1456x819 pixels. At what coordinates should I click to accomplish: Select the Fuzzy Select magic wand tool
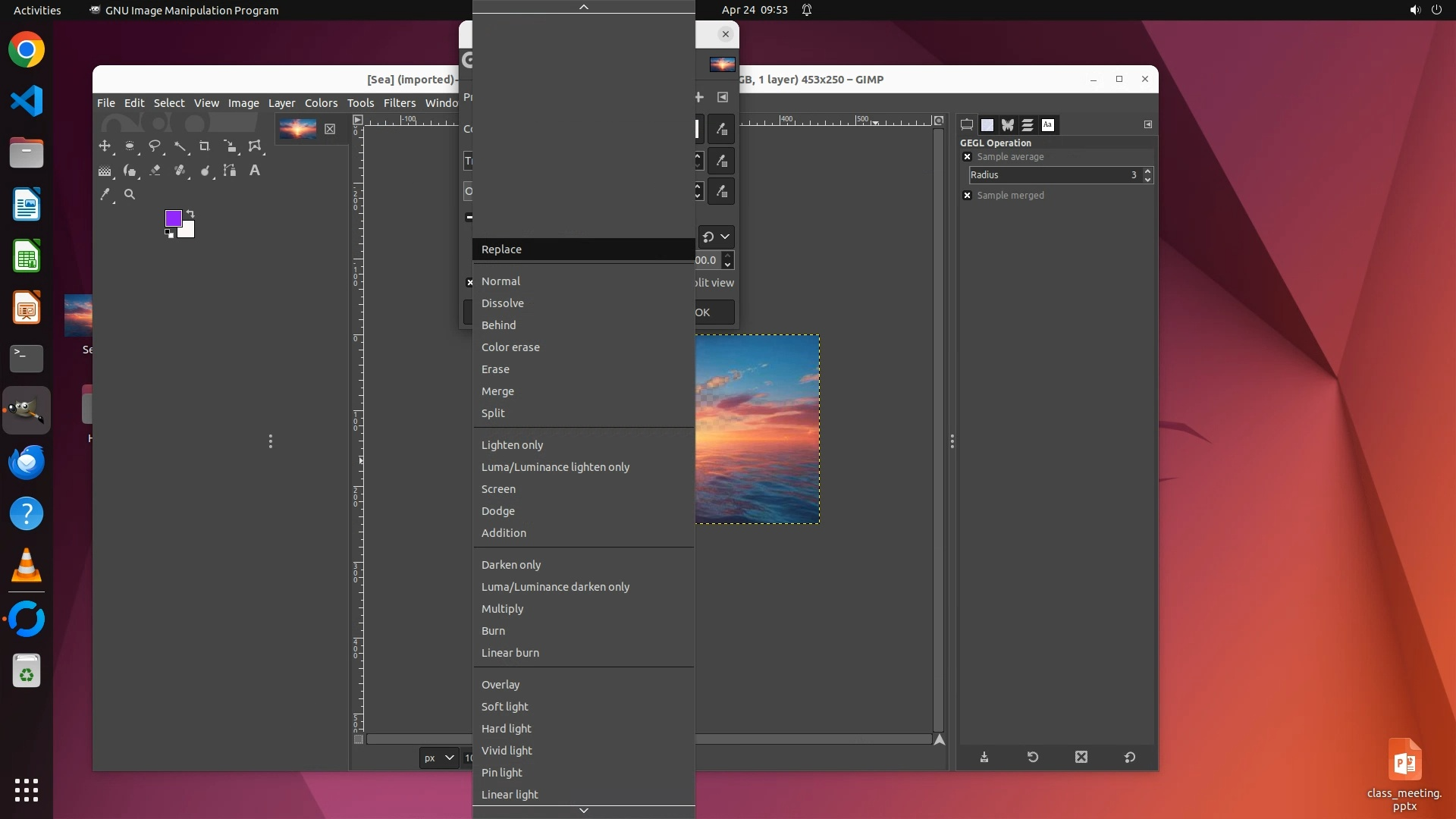tap(180, 146)
